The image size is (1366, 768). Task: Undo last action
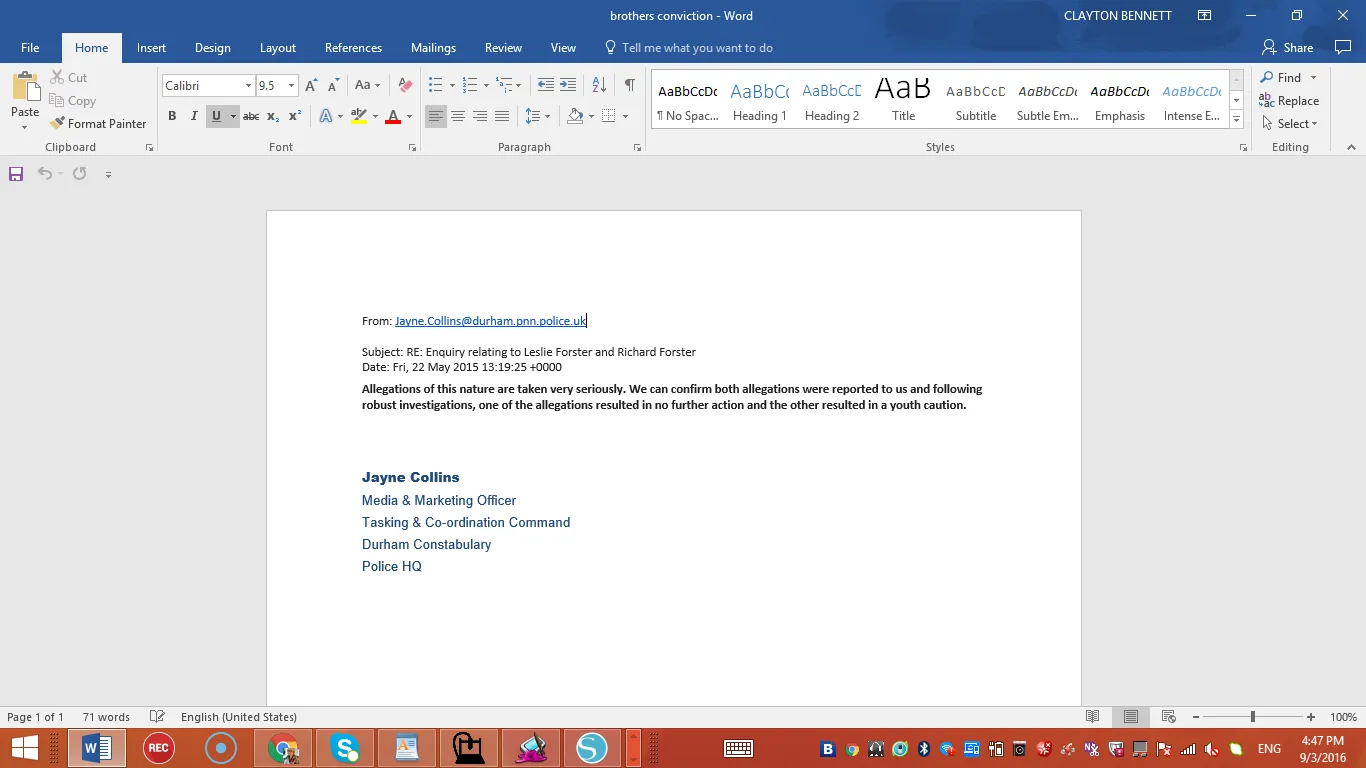(44, 173)
